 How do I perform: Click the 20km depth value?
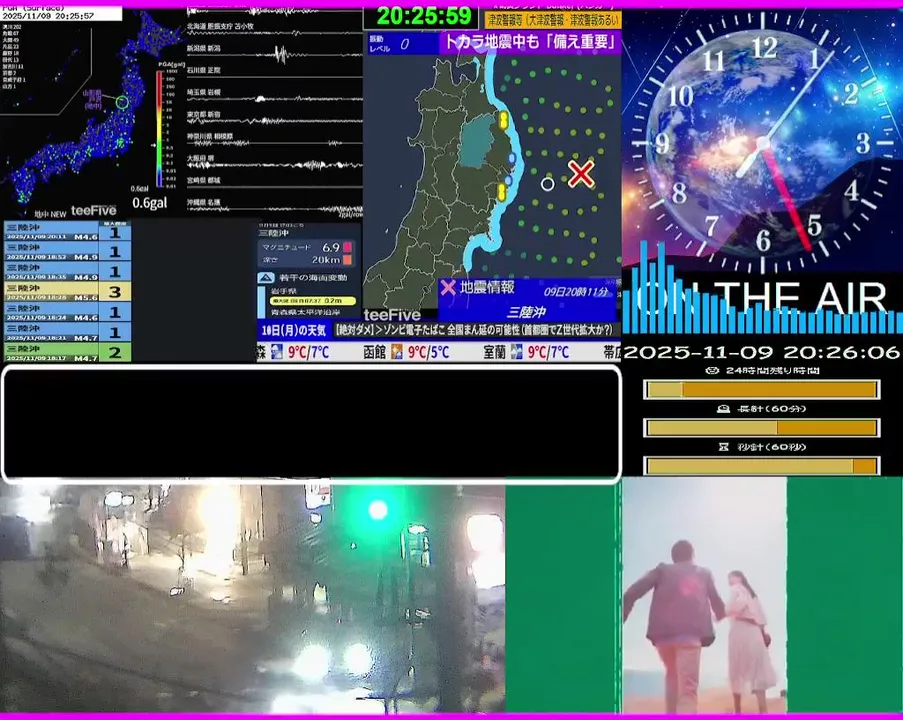pyautogui.click(x=325, y=260)
